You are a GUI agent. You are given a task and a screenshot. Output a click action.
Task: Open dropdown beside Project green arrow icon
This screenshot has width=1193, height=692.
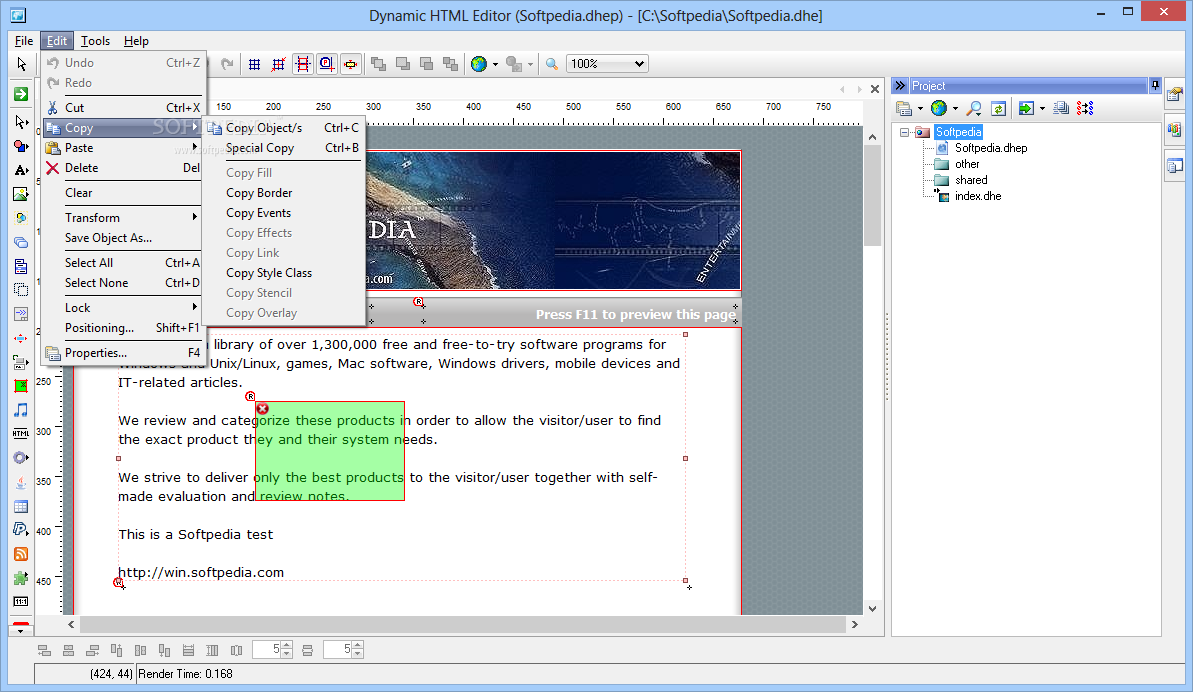coord(1042,109)
